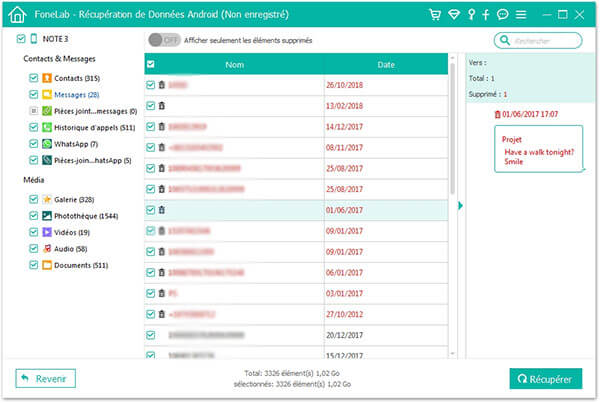The image size is (600, 403).
Task: Select Messages (28) in the sidebar
Action: [x=77, y=94]
